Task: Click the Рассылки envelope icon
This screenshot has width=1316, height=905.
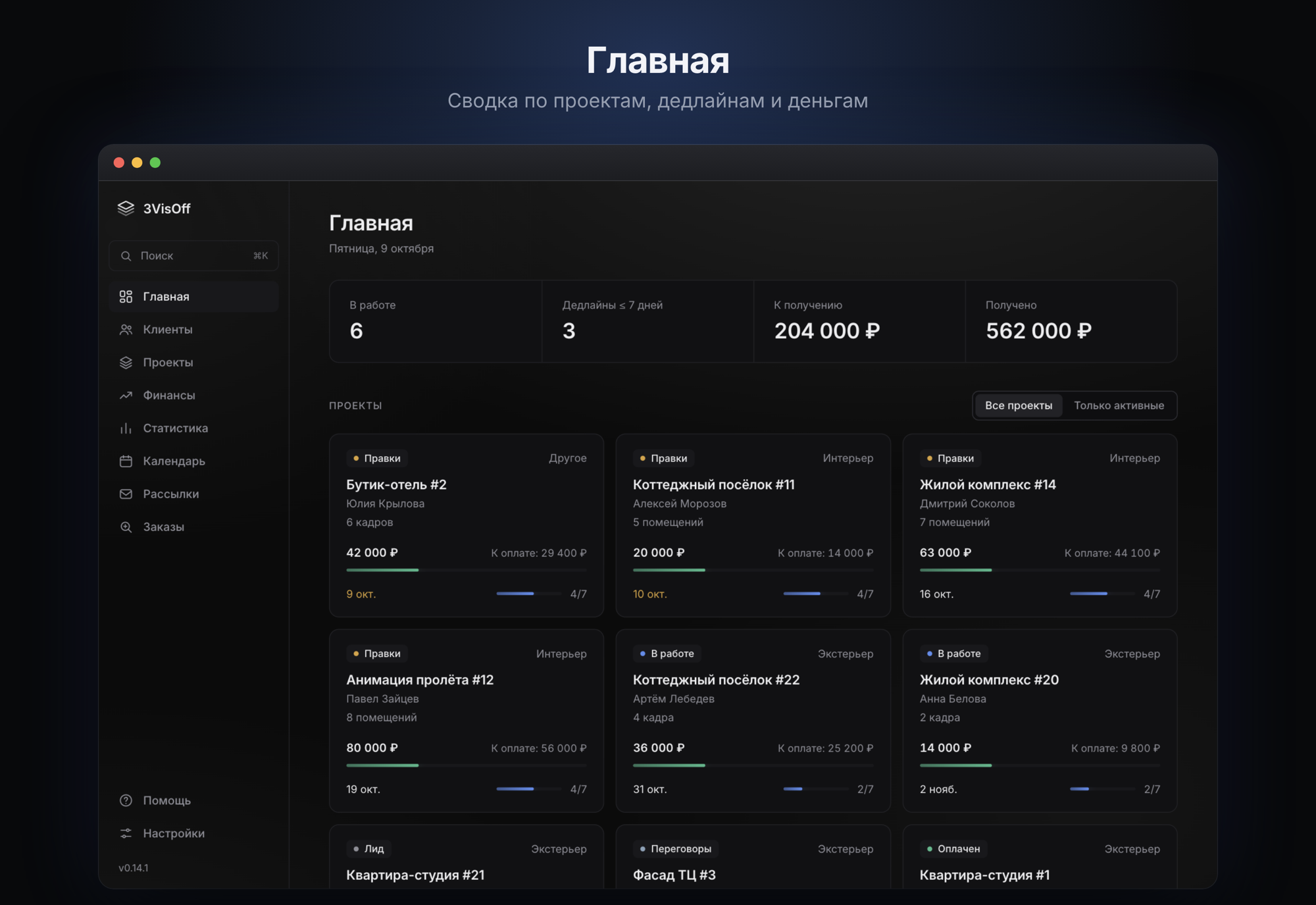Action: tap(126, 494)
